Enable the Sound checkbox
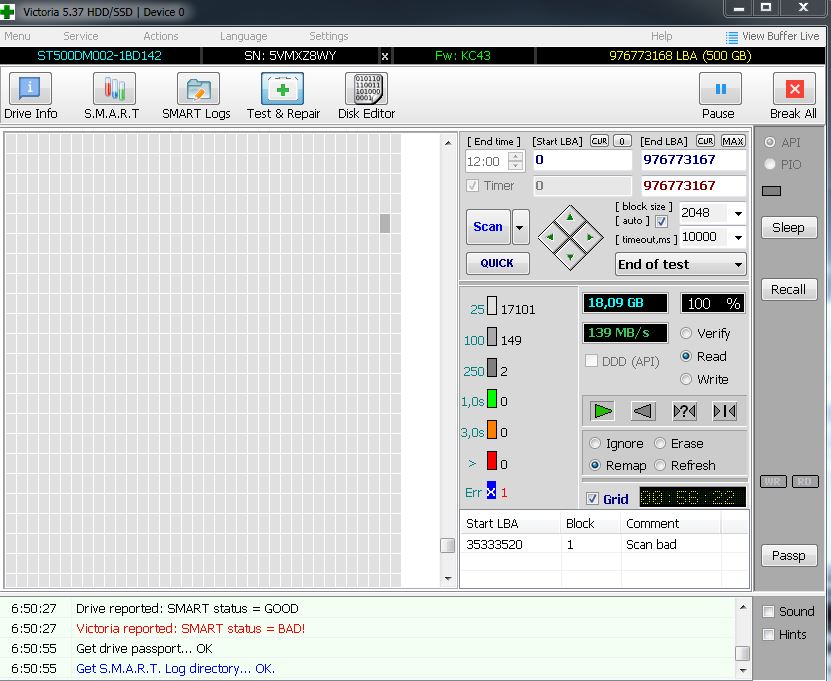 pyautogui.click(x=768, y=612)
